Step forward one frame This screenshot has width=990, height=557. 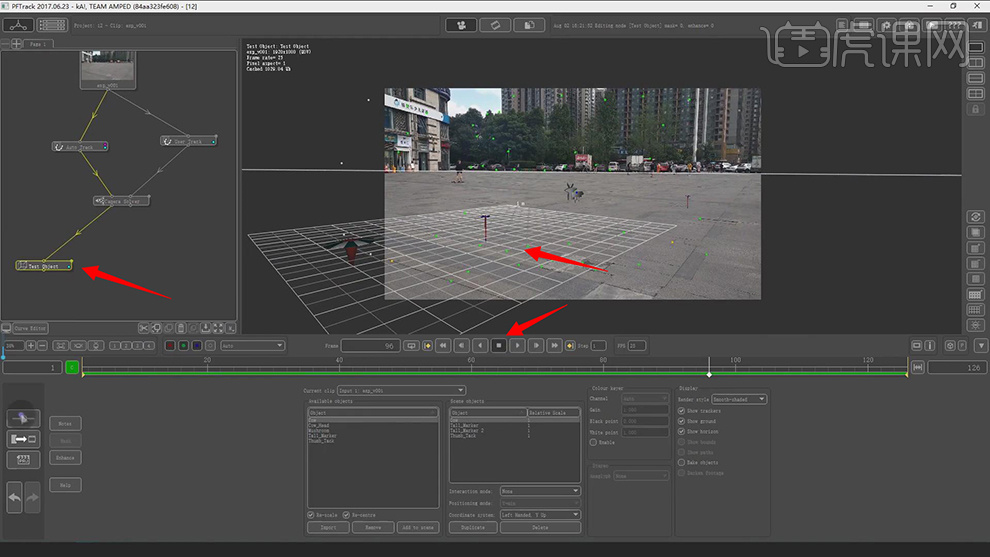(x=536, y=345)
